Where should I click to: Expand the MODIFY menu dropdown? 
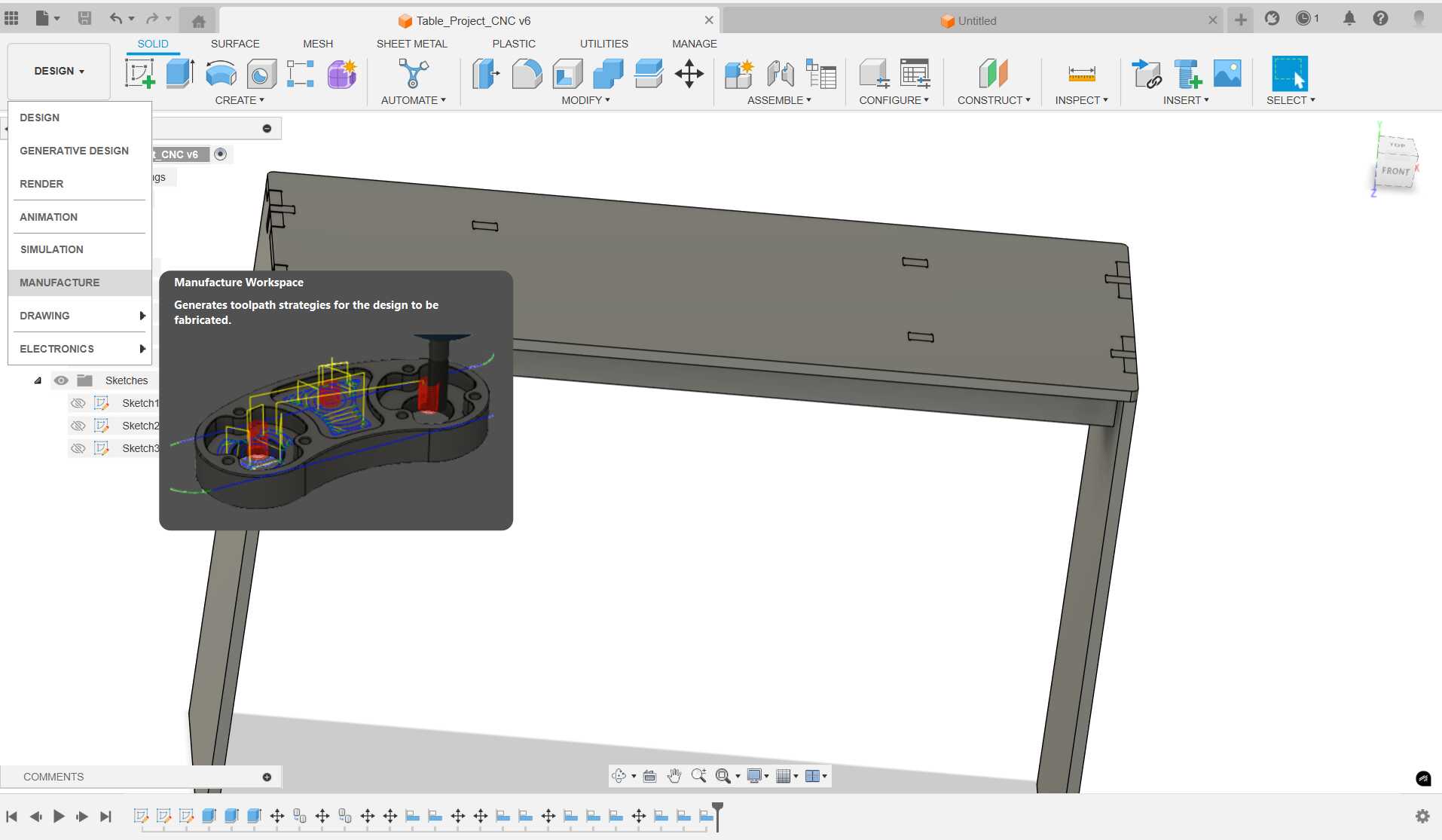(x=585, y=100)
